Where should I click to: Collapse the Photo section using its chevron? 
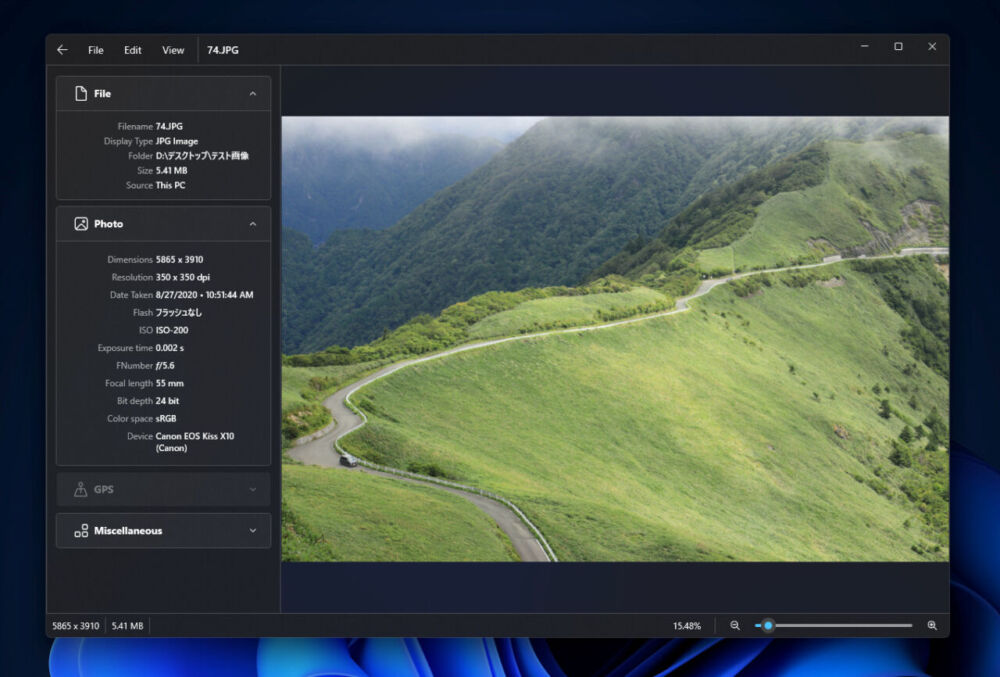coord(252,224)
